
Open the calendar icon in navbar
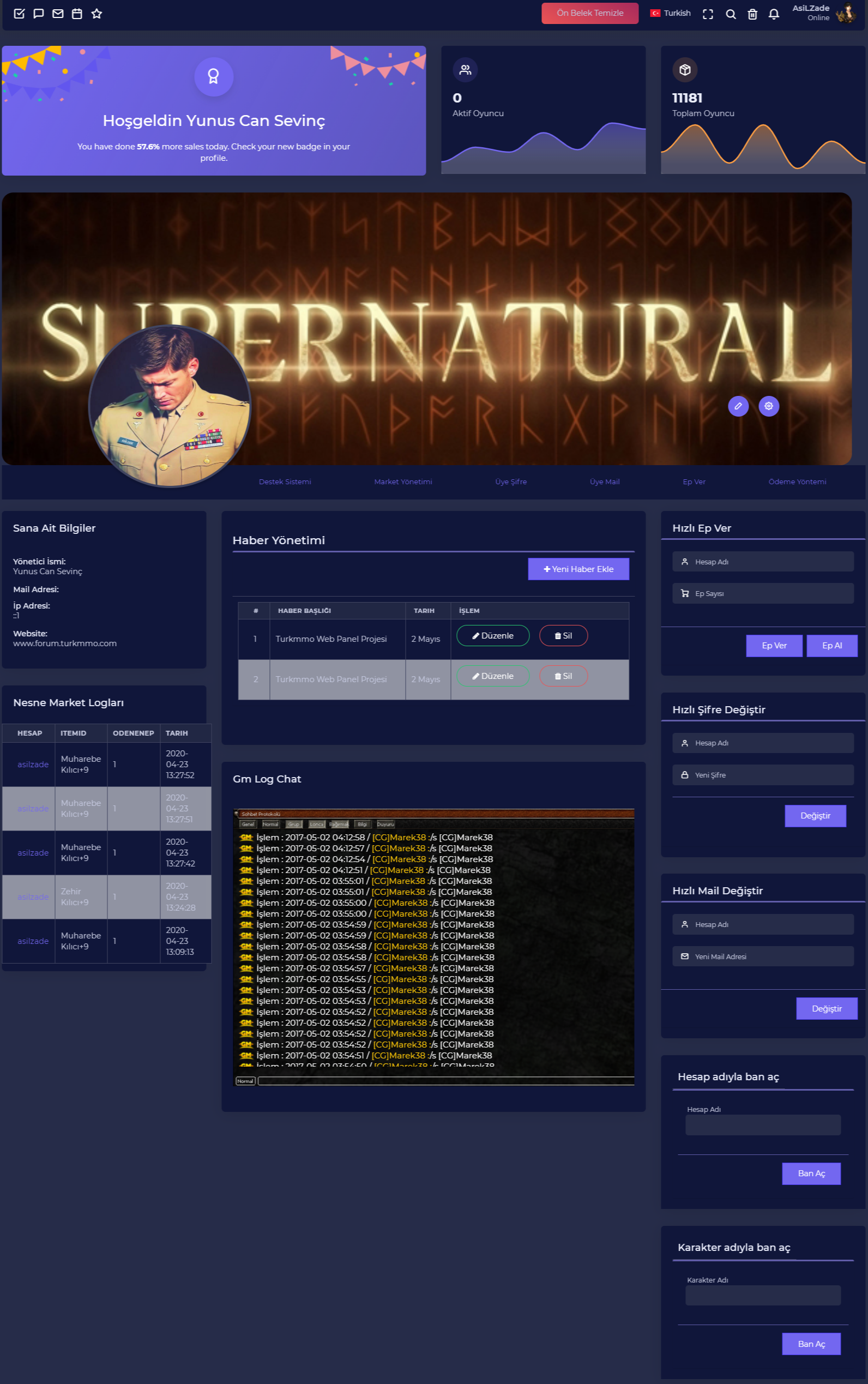[77, 13]
